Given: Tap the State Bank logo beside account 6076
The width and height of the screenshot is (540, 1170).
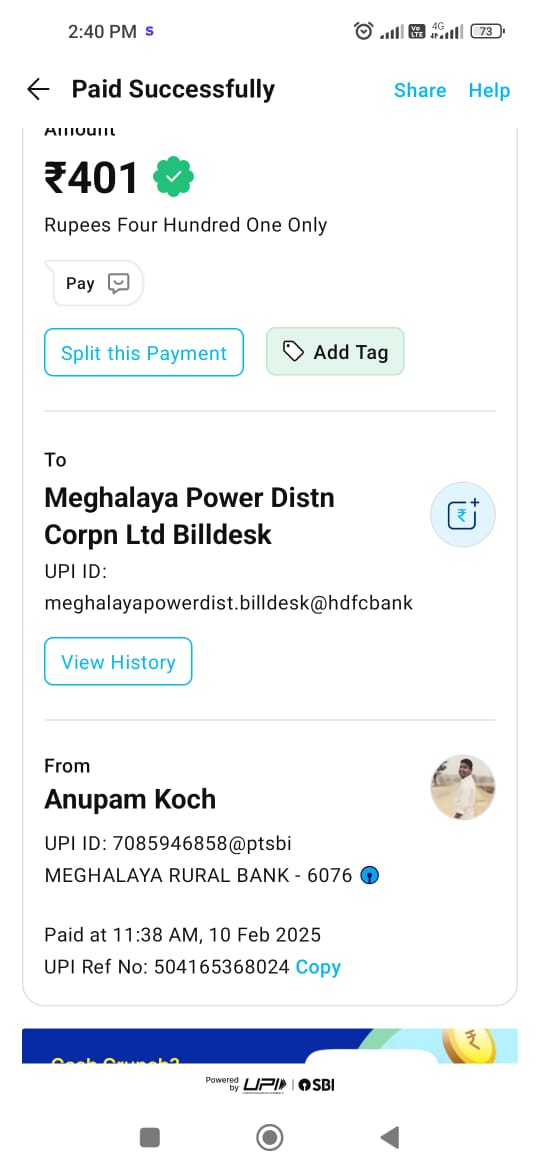Looking at the screenshot, I should point(369,875).
